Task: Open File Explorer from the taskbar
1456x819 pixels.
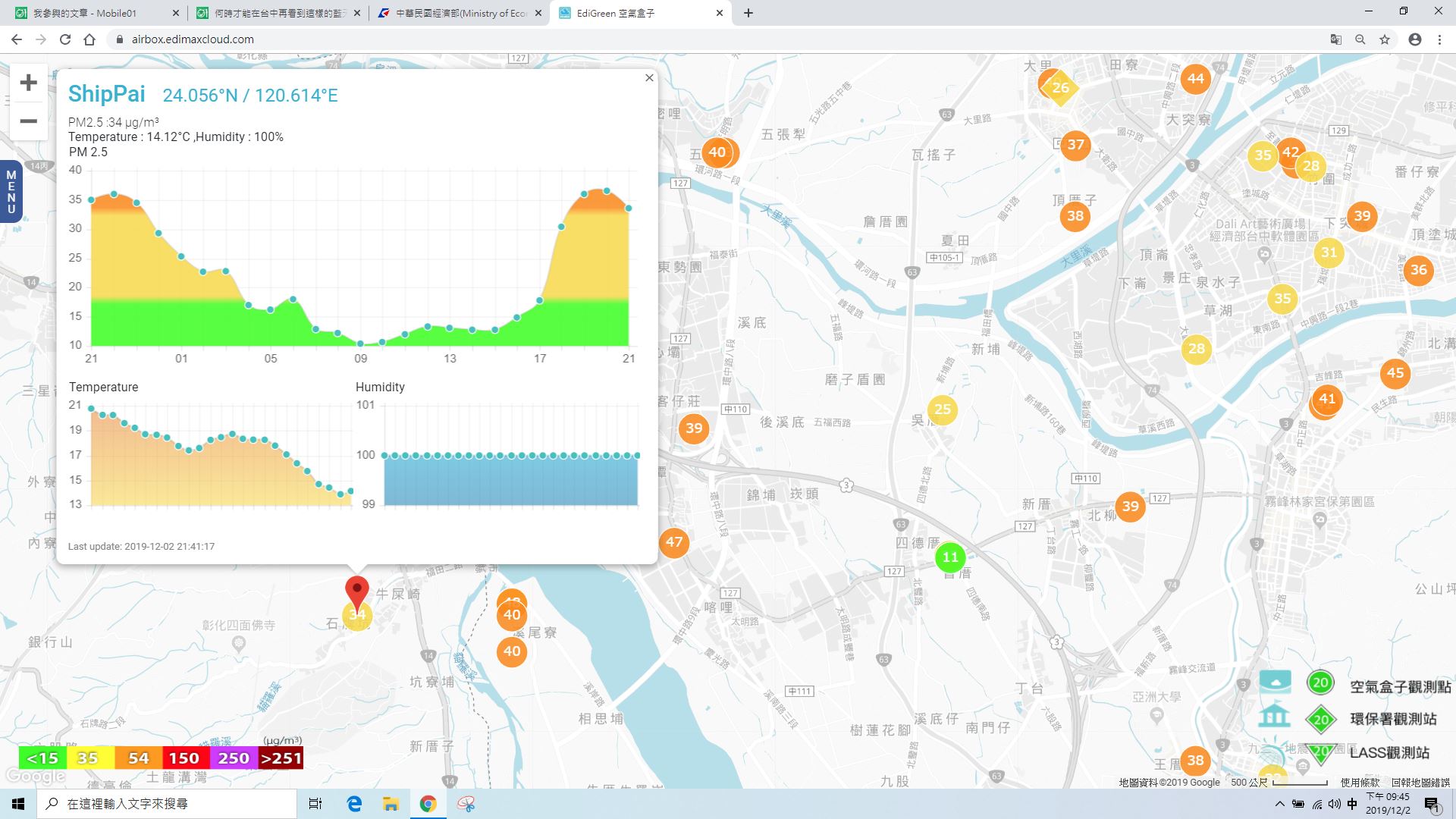Action: (391, 804)
